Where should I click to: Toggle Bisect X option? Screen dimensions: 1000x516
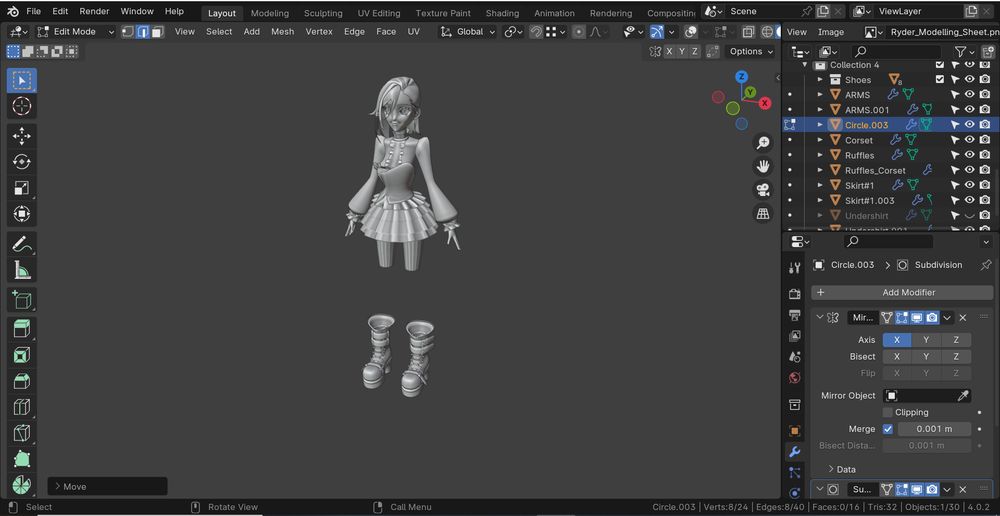click(897, 357)
